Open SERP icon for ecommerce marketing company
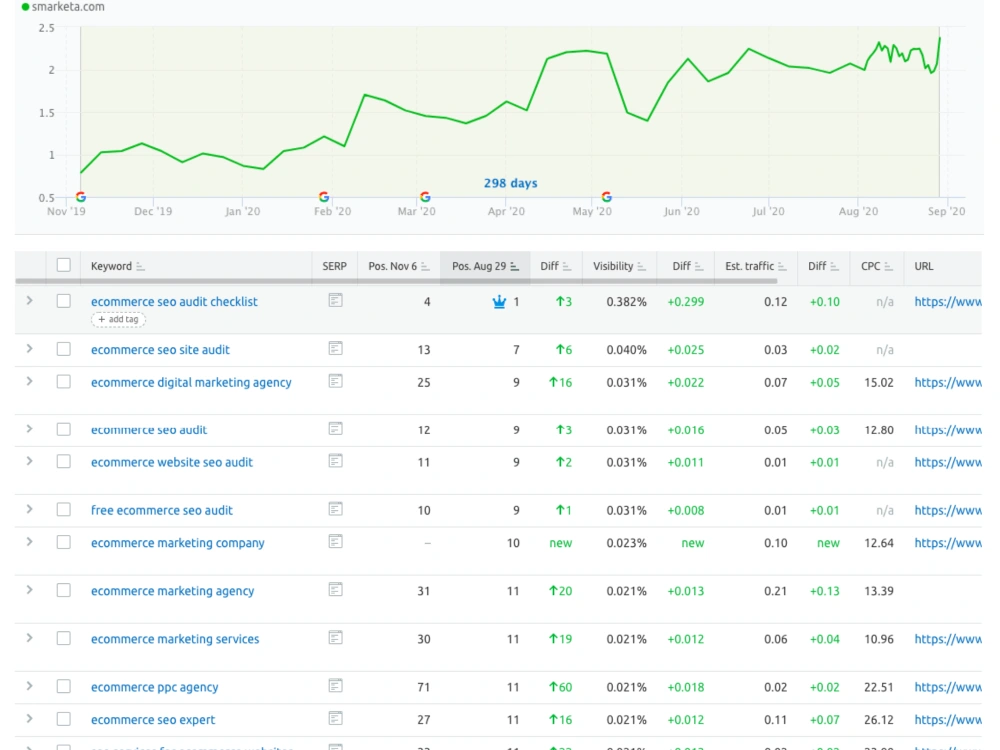The height and width of the screenshot is (750, 1000). point(335,541)
